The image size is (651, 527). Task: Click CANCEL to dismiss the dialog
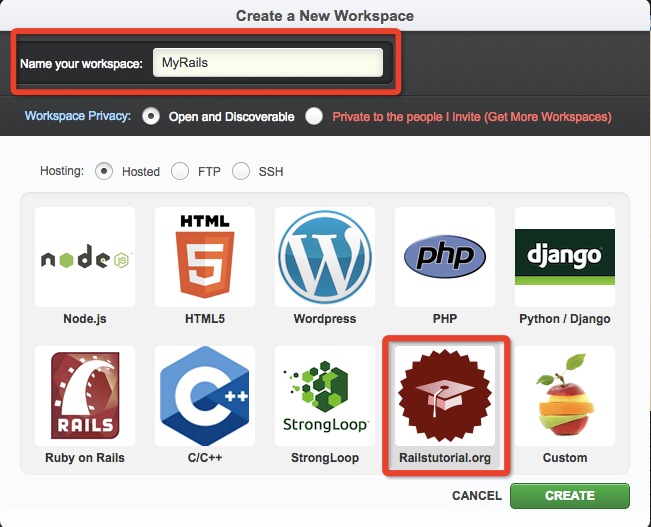coord(477,495)
